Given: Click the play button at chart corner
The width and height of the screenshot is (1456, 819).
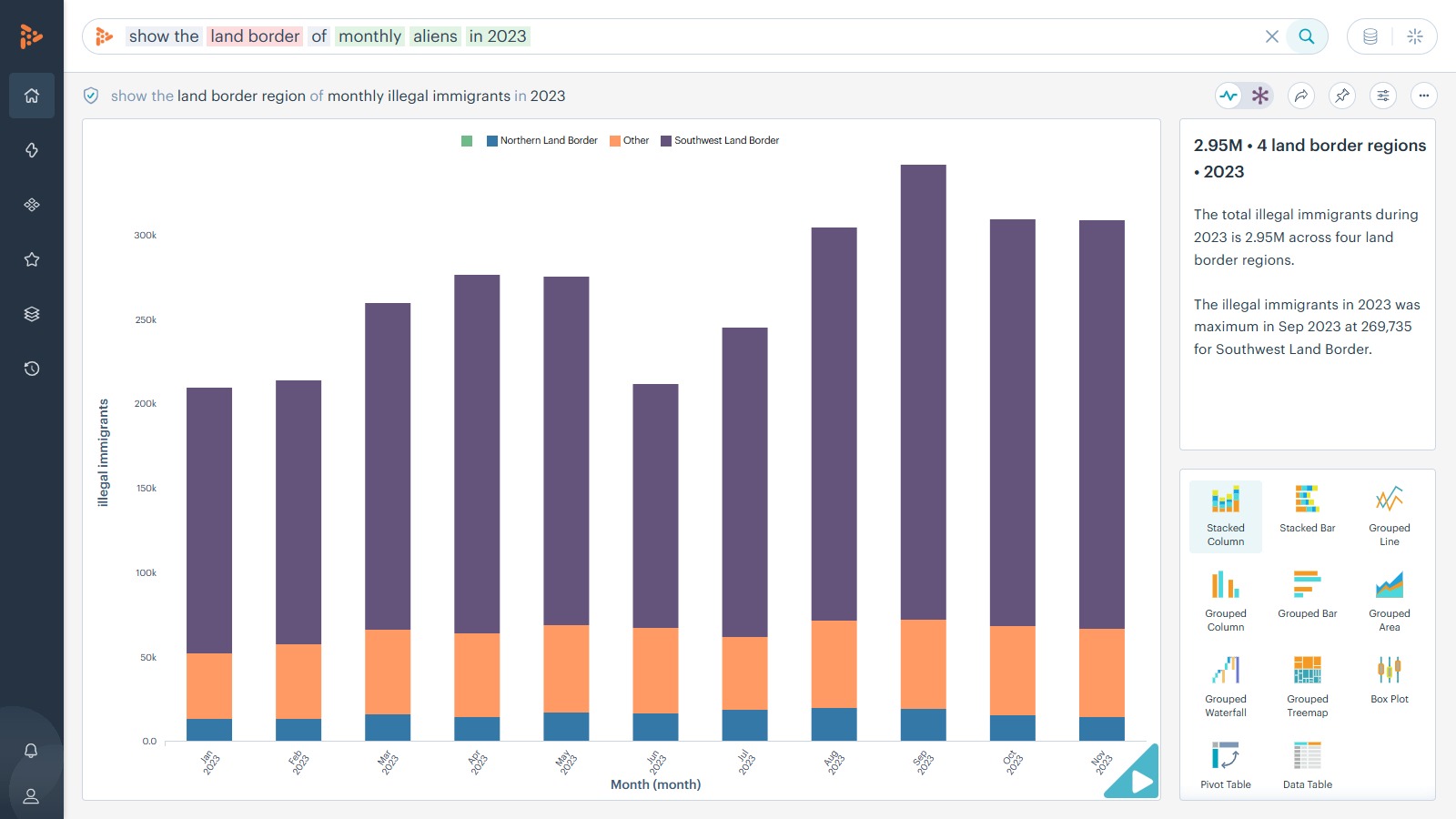Looking at the screenshot, I should (1141, 781).
